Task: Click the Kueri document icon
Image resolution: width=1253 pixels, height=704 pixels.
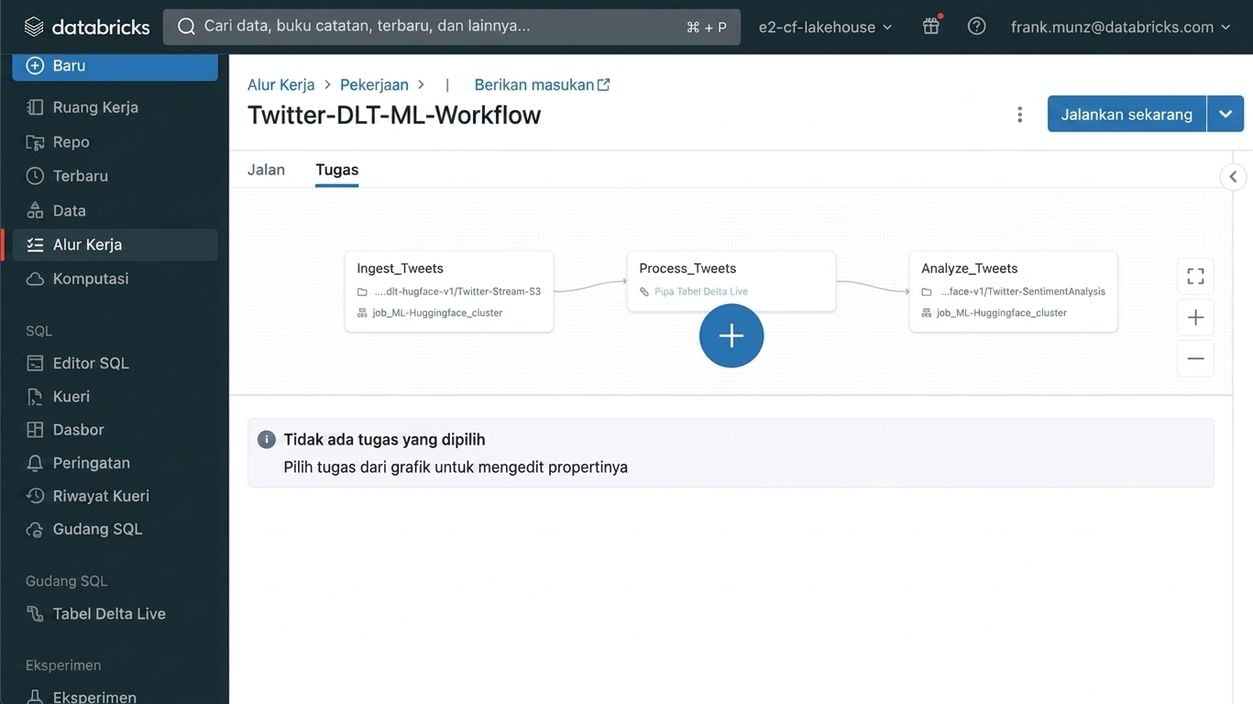Action: coord(35,396)
